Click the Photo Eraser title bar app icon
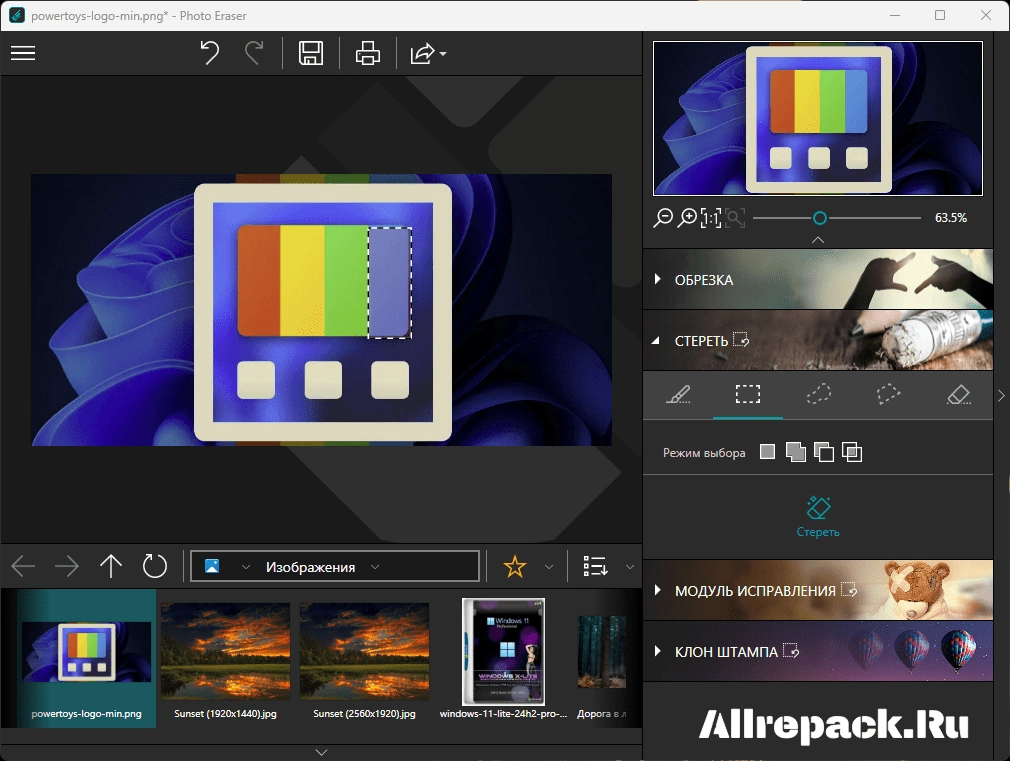1010x761 pixels. (17, 15)
